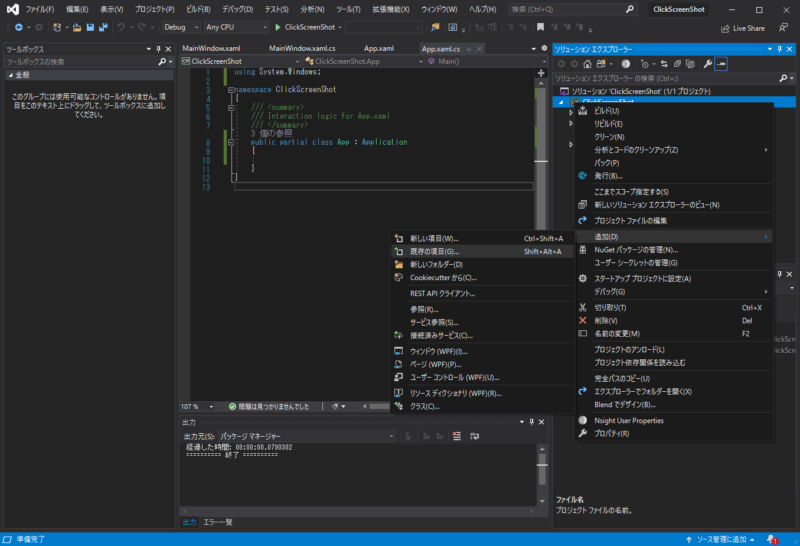Click the Solution Explorer search field
Viewport: 800px width, 546px height.
tap(666, 79)
